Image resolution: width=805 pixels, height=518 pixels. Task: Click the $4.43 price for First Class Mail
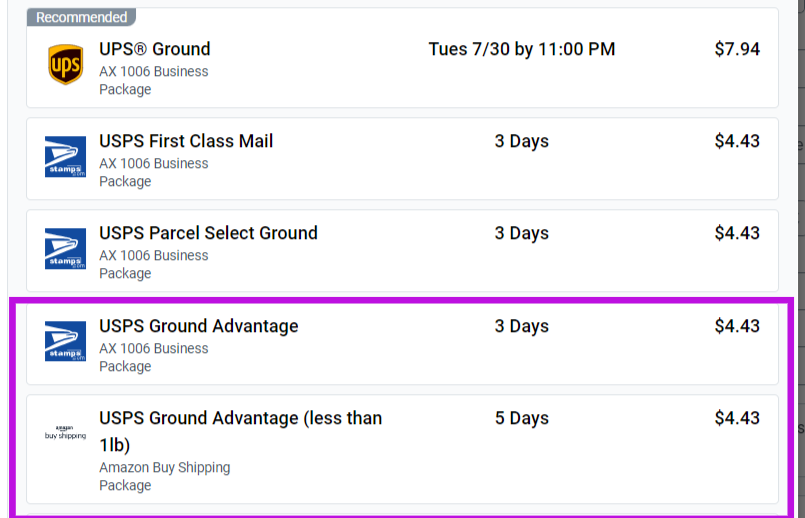(x=737, y=141)
